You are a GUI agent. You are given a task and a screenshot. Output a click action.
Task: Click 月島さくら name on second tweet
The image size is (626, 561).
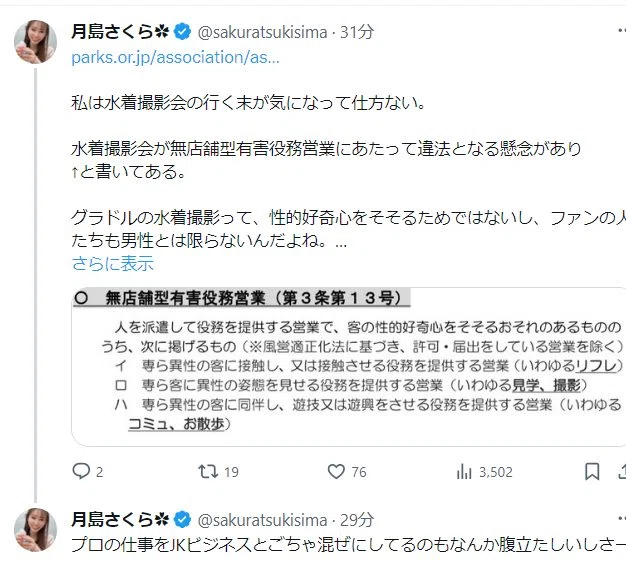pyautogui.click(x=120, y=519)
